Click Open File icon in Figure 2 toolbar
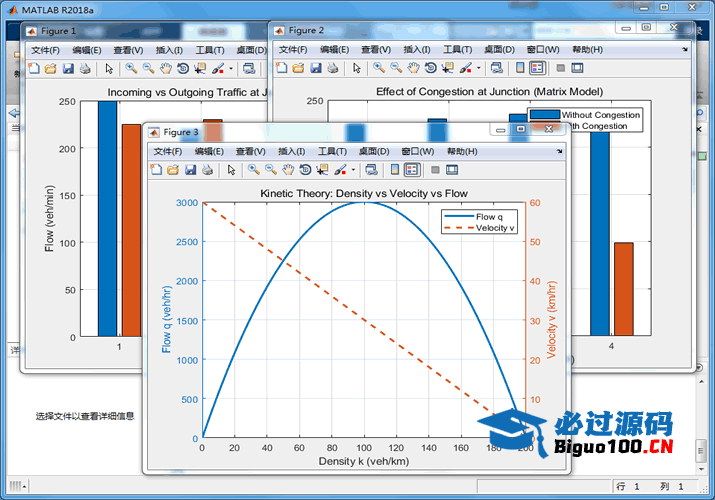 (x=299, y=68)
